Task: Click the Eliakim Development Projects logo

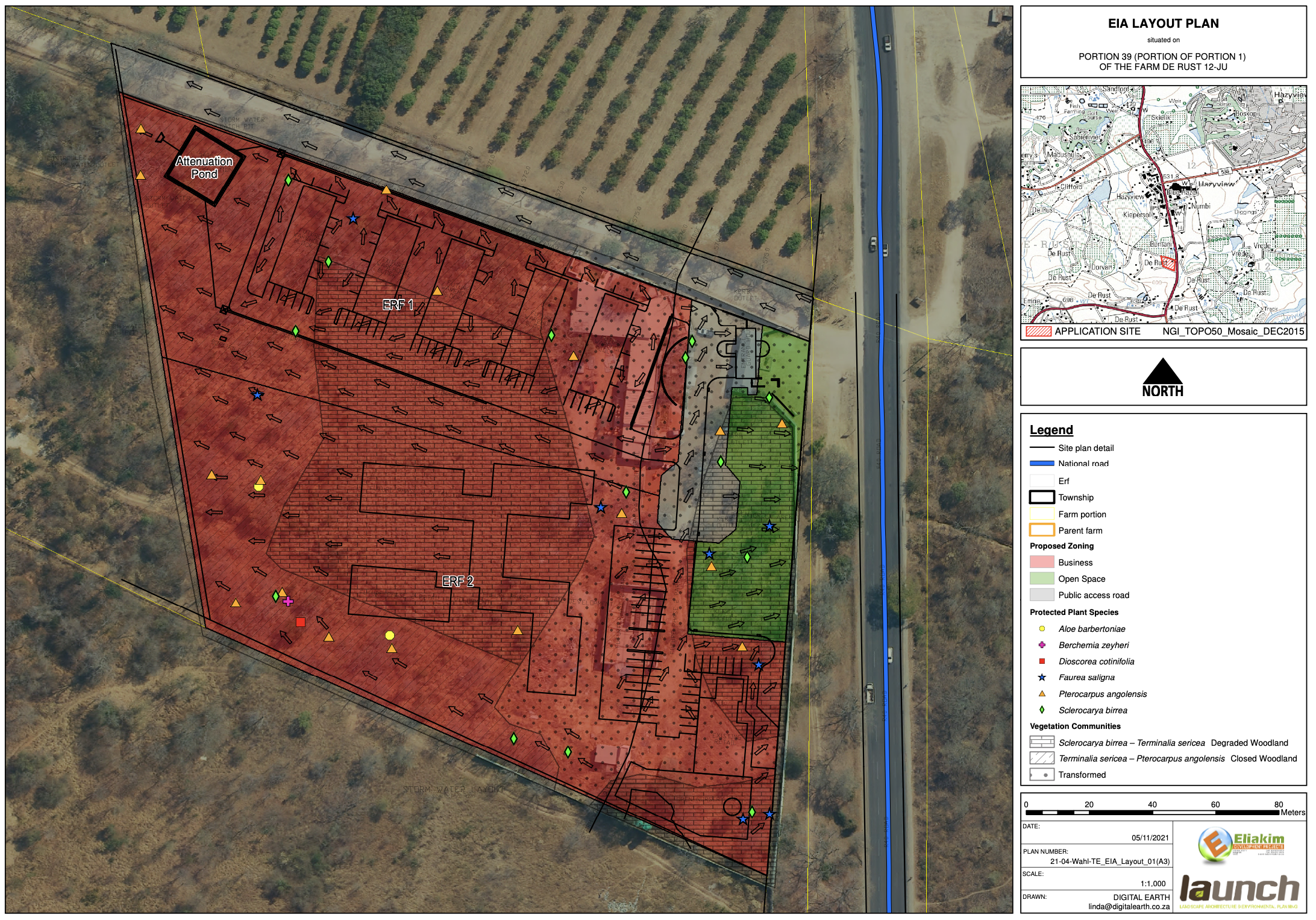Action: [1240, 845]
